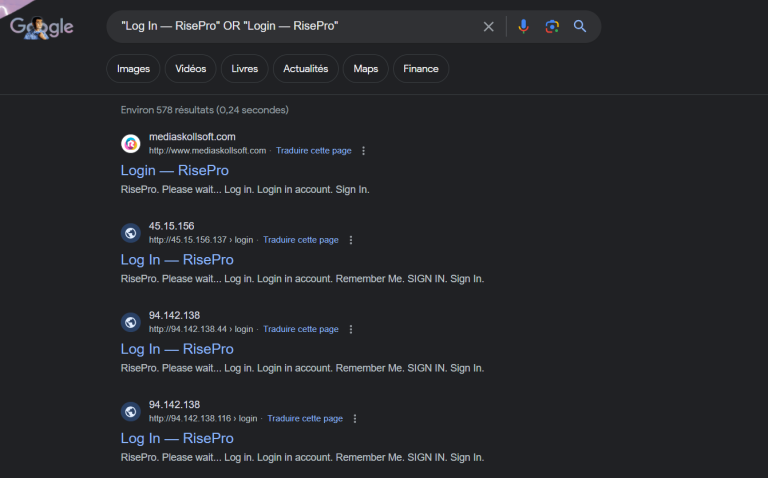
Task: Open Google Lens image search
Action: [551, 26]
